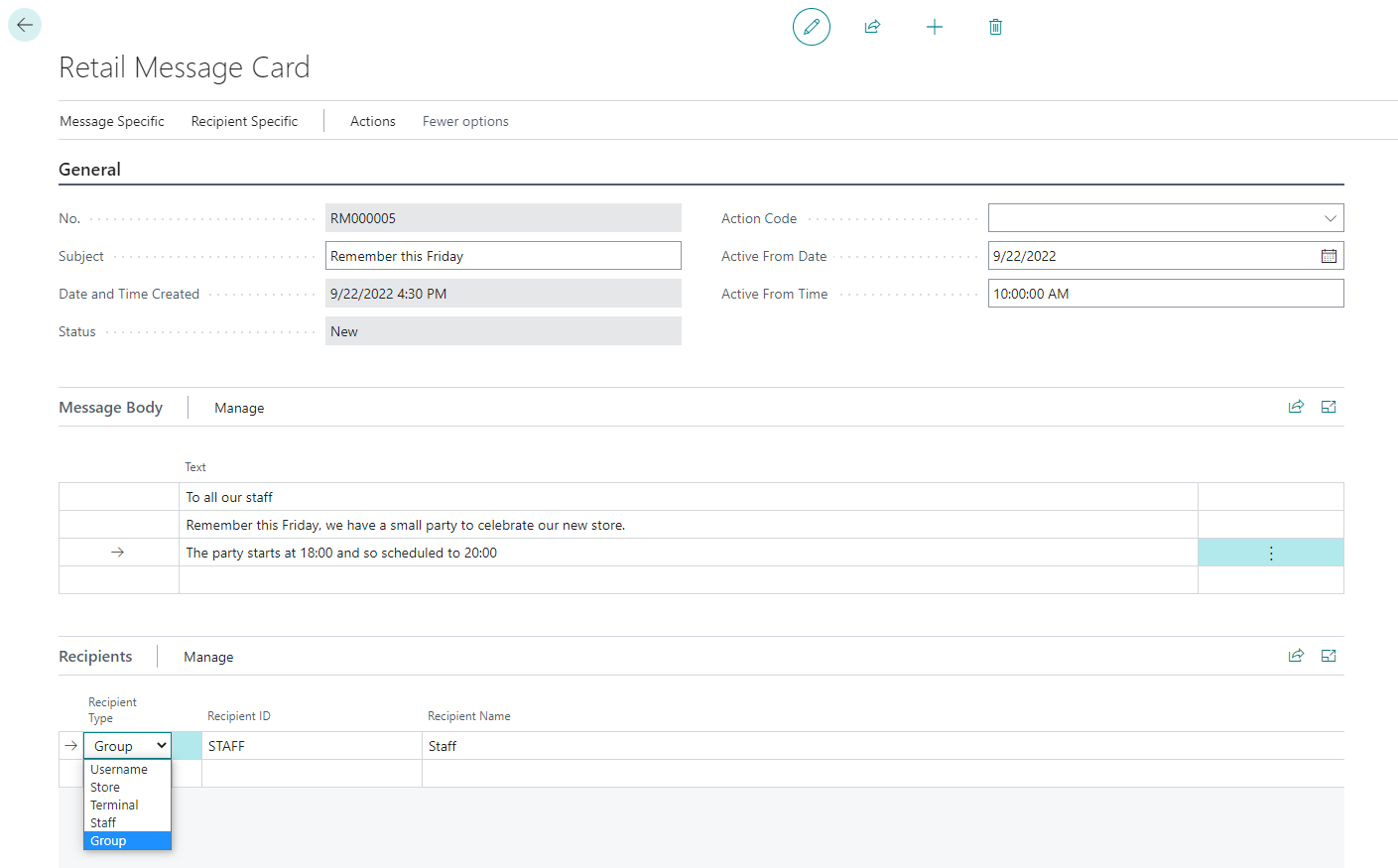Click the pencil edit icon
The height and width of the screenshot is (868, 1398).
pyautogui.click(x=811, y=27)
